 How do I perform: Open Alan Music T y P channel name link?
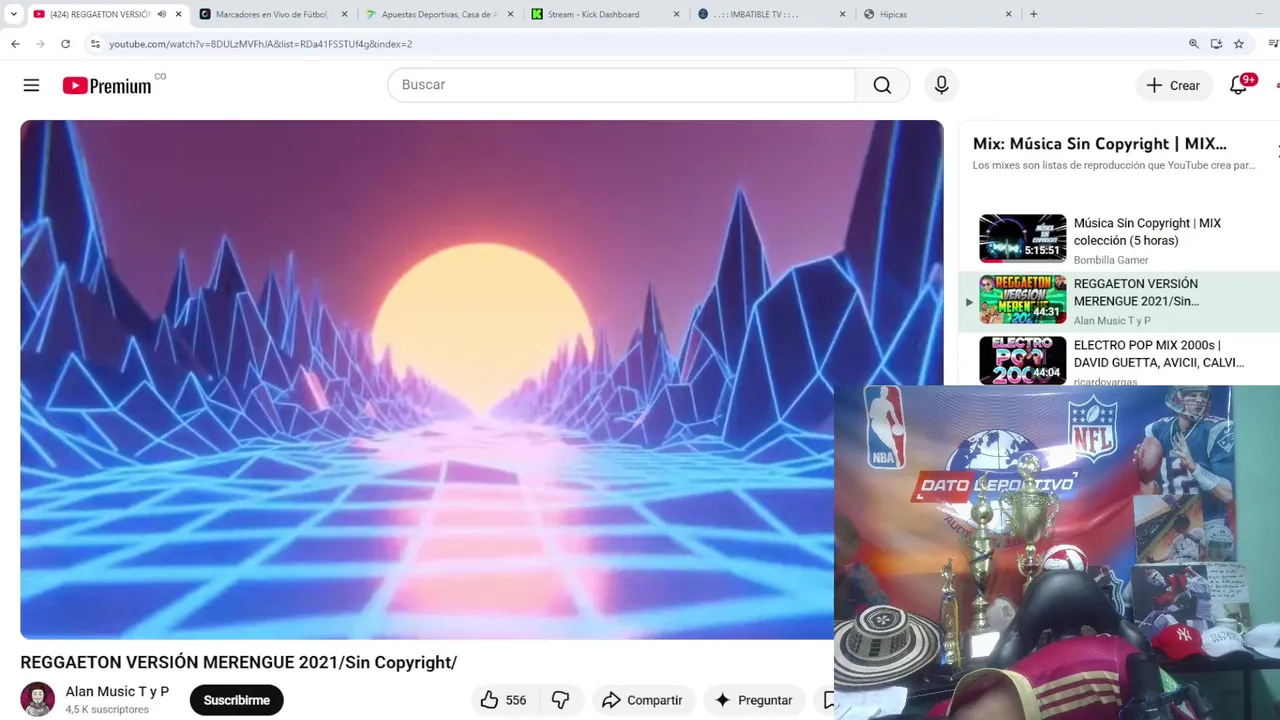[117, 691]
